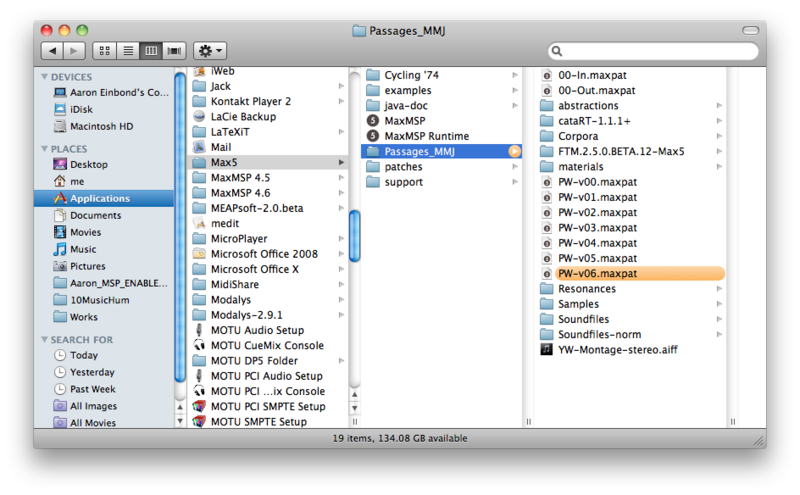
Task: Select Applications in the sidebar
Action: [x=104, y=198]
